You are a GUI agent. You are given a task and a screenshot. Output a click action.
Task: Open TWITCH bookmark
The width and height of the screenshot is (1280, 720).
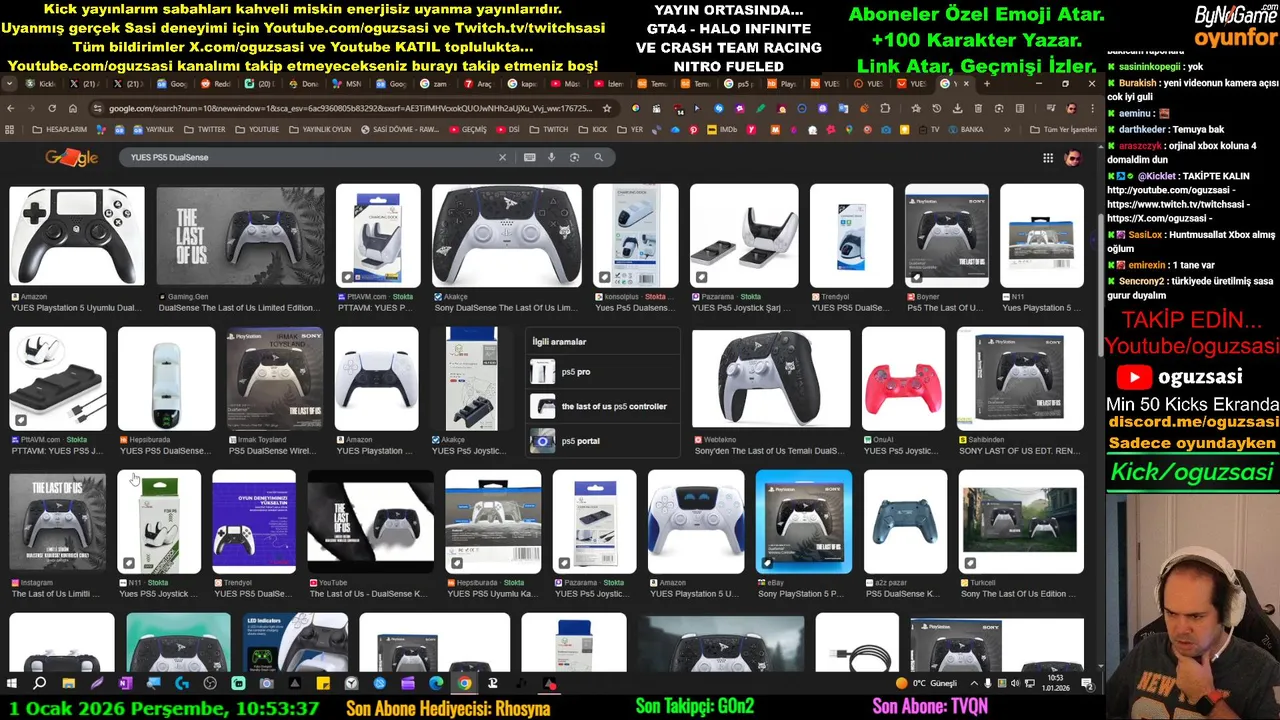tap(549, 129)
